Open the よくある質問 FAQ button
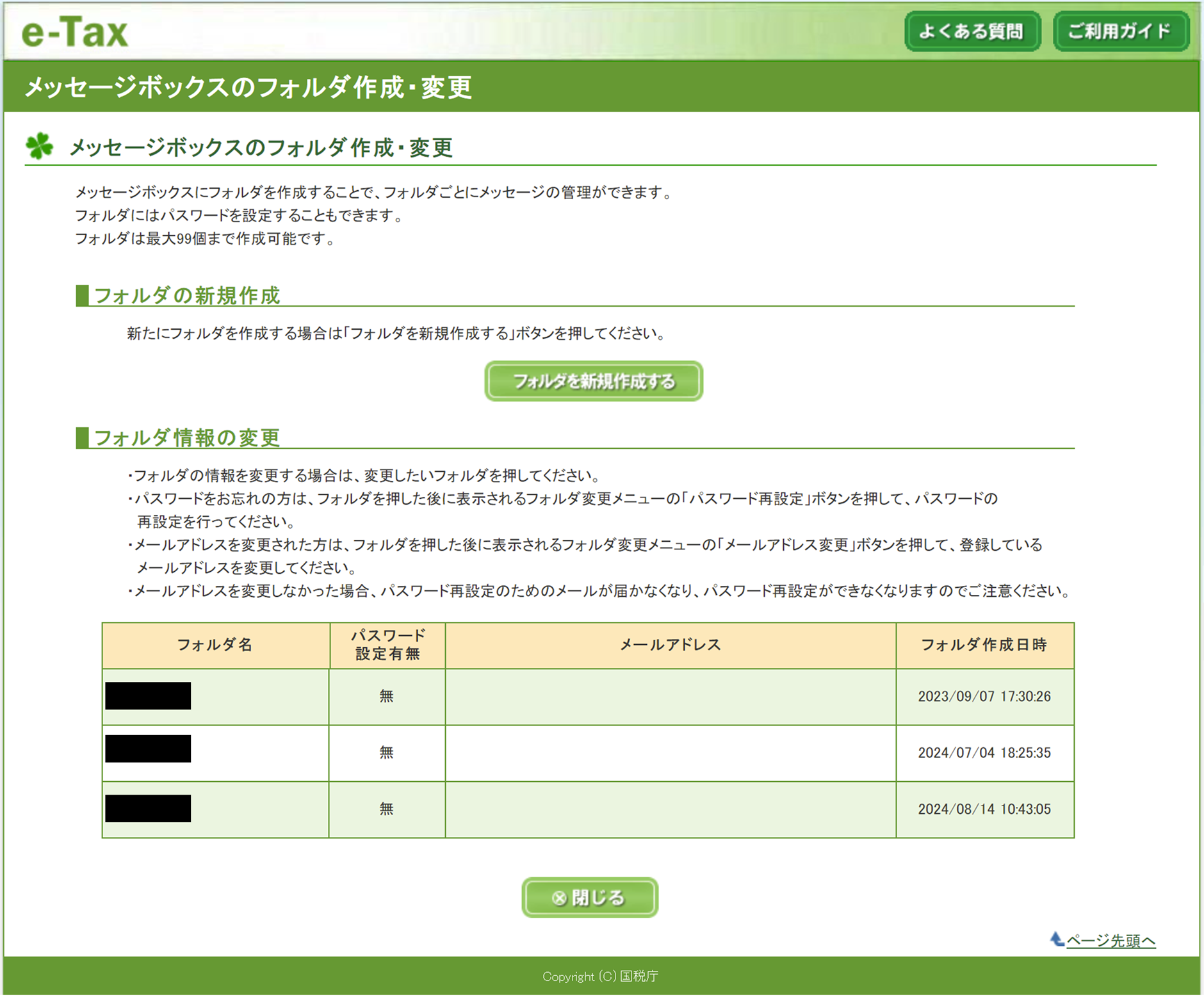The image size is (1204, 997). click(x=972, y=31)
